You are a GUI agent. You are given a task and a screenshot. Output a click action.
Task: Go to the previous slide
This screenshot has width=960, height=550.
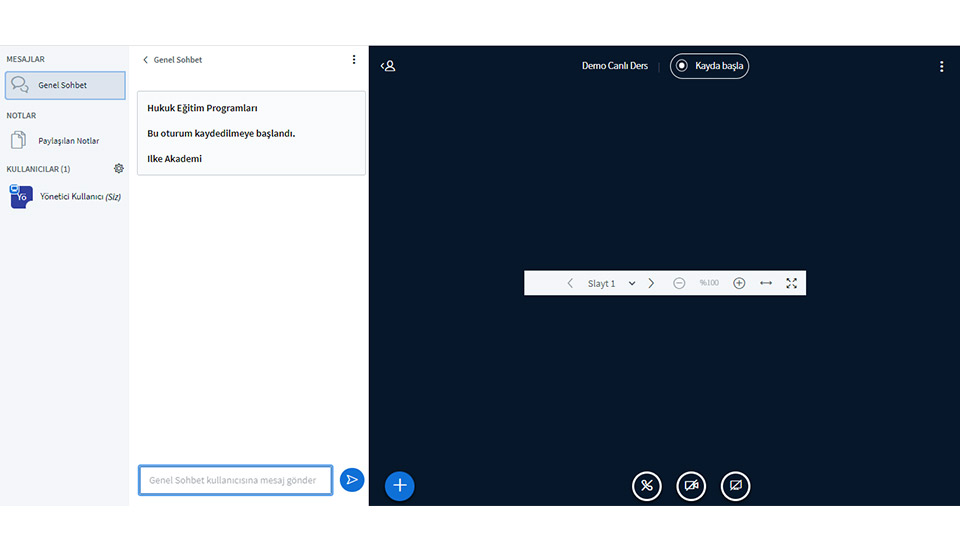(x=570, y=283)
